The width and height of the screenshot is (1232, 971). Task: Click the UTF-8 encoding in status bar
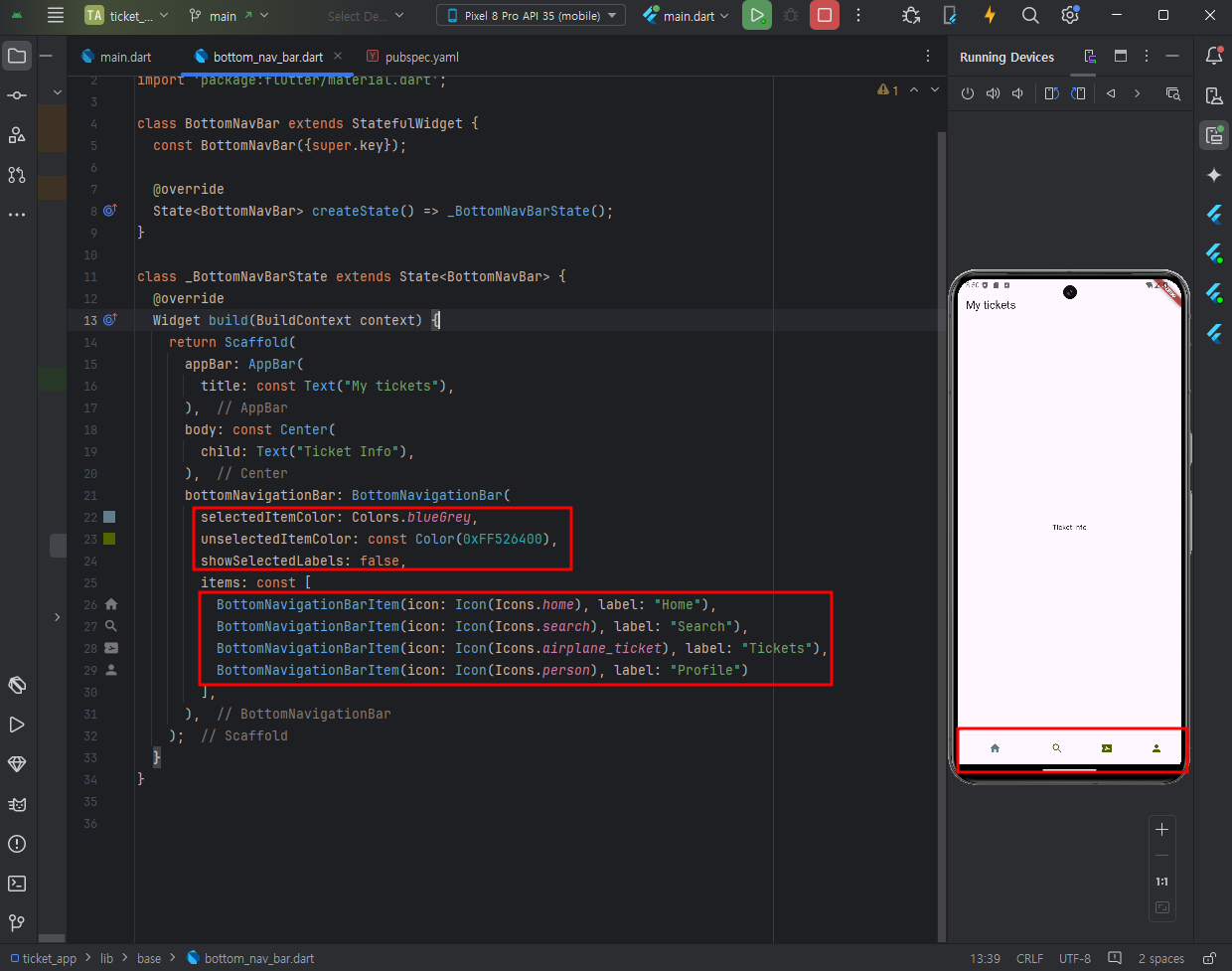(1075, 958)
